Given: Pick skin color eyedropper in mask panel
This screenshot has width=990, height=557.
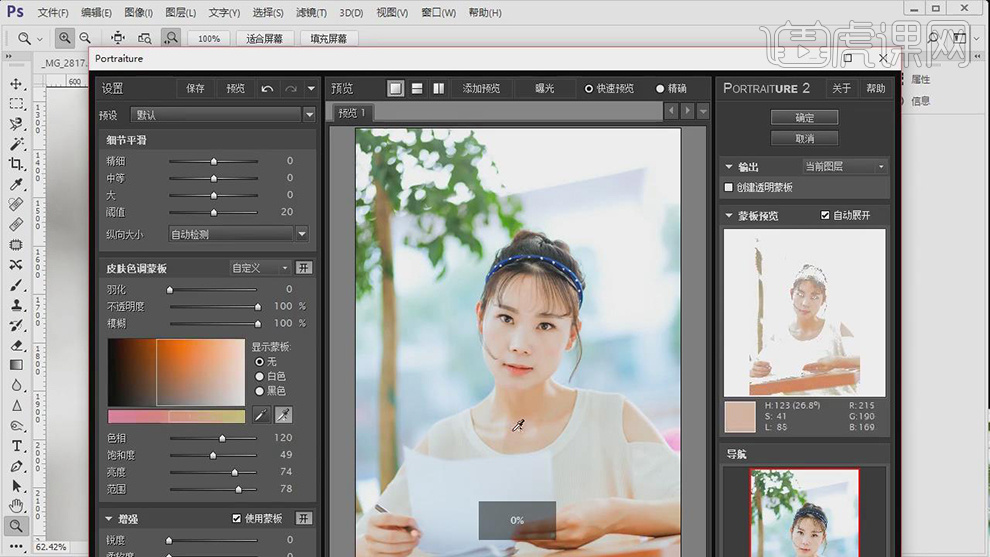Looking at the screenshot, I should pyautogui.click(x=261, y=415).
